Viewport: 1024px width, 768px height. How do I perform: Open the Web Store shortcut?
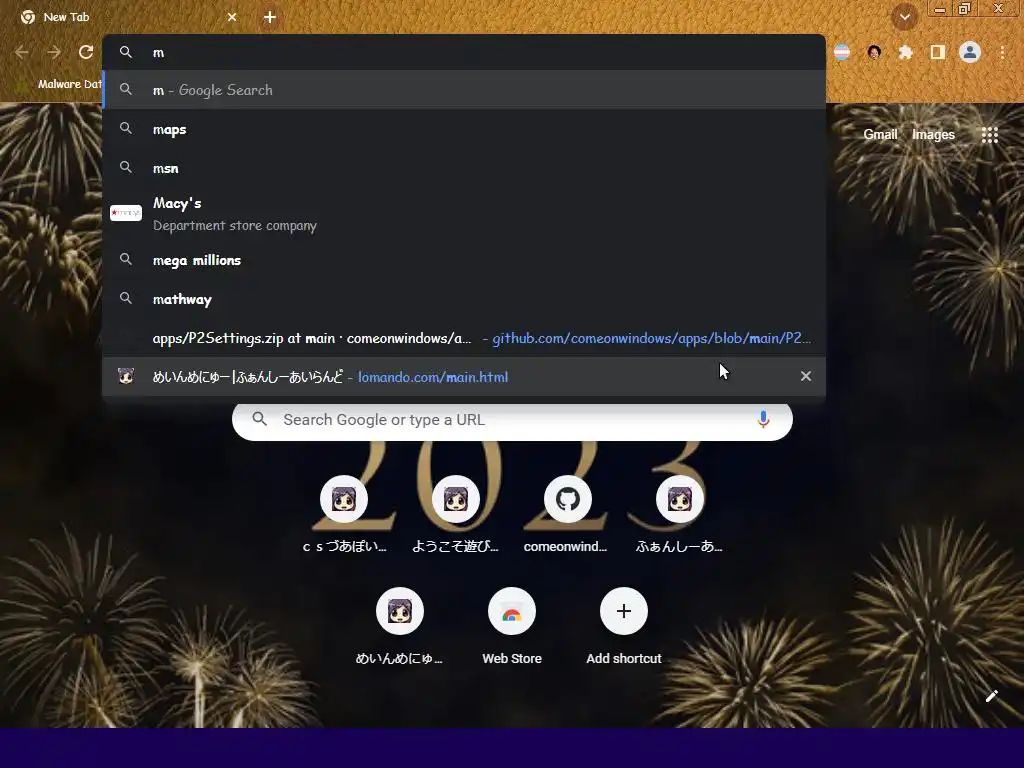click(512, 627)
